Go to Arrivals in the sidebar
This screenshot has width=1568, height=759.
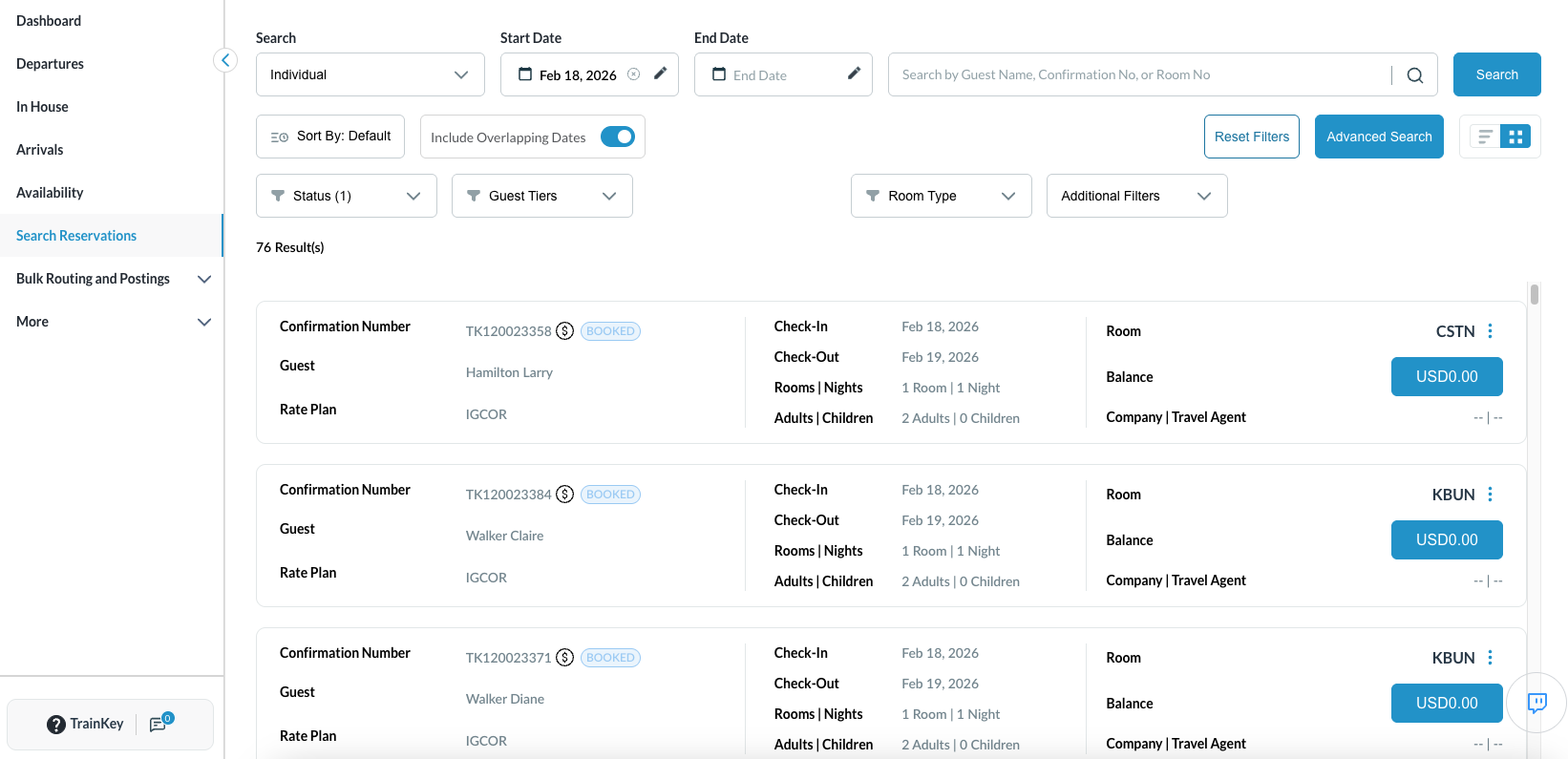point(40,150)
